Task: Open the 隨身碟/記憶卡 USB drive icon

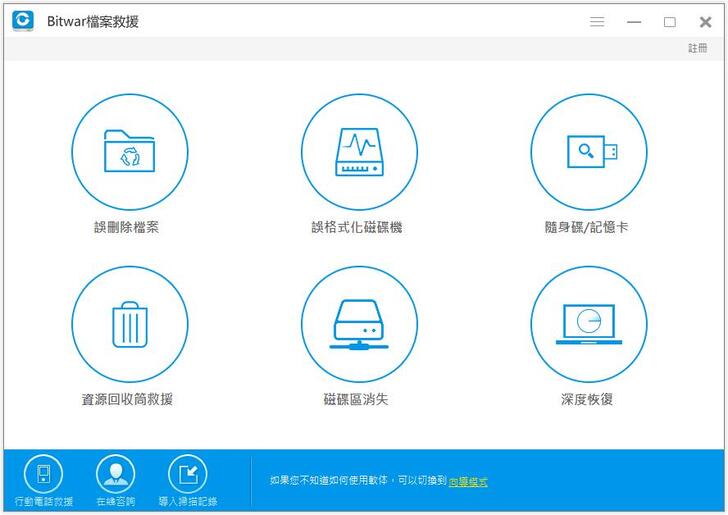Action: (588, 152)
